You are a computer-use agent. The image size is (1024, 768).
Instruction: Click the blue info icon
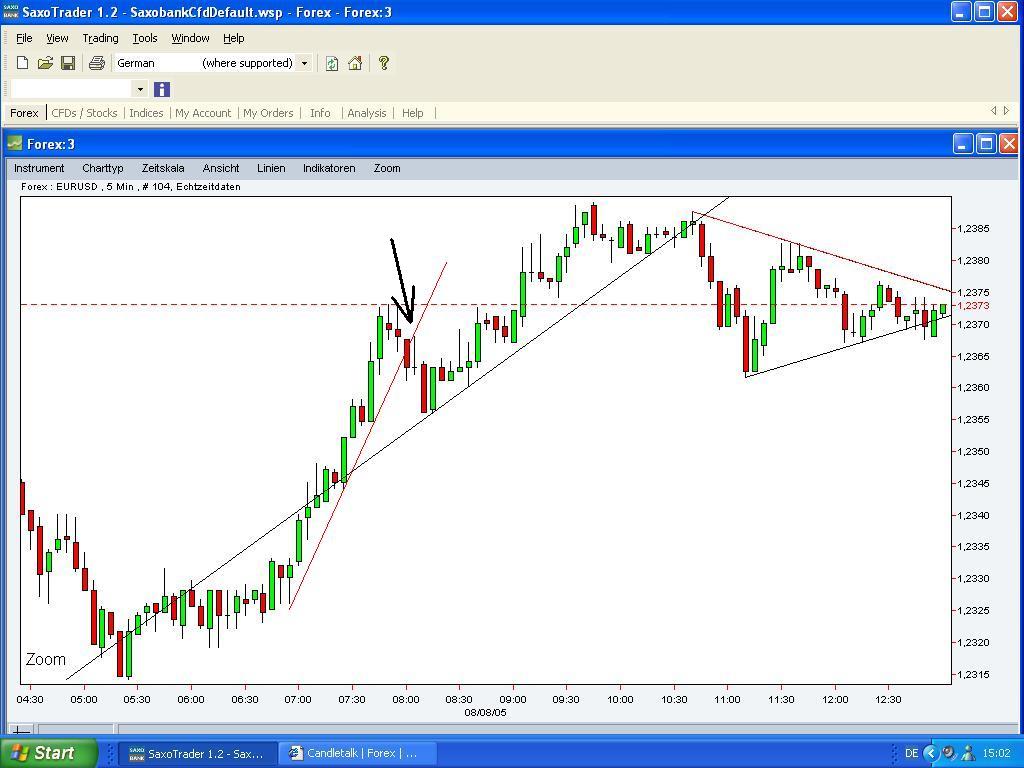[162, 89]
